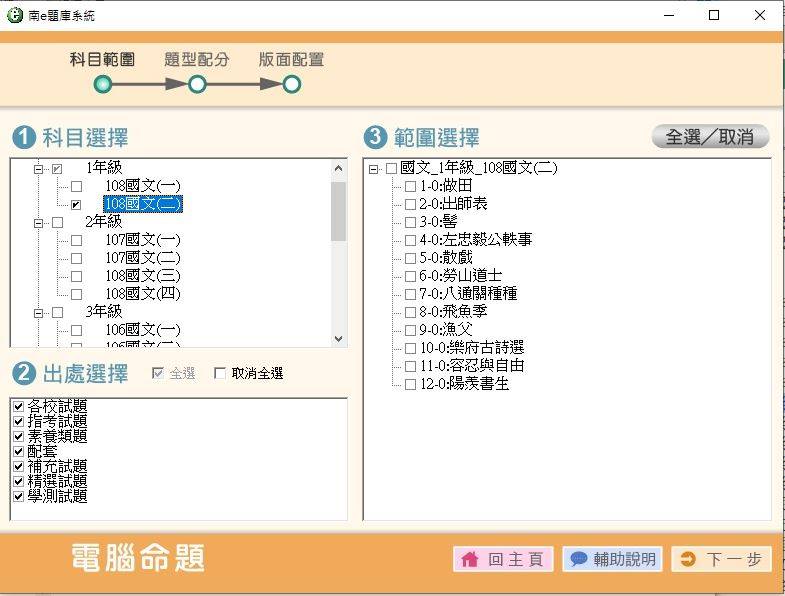Check lesson 11-0:容忍與自由
The height and width of the screenshot is (596, 785).
pyautogui.click(x=411, y=367)
